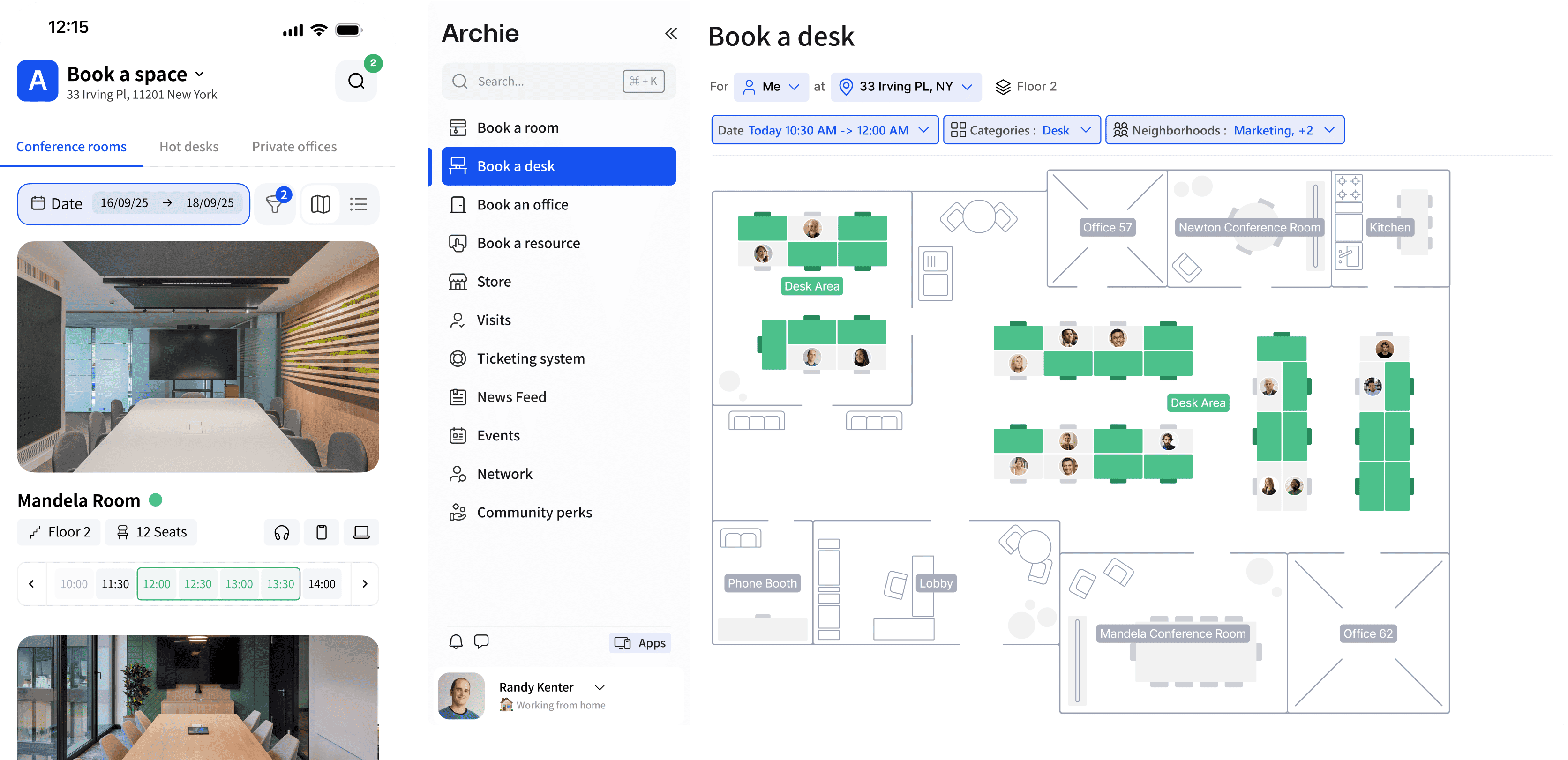Open the filter icon with badge 2

pyautogui.click(x=275, y=204)
